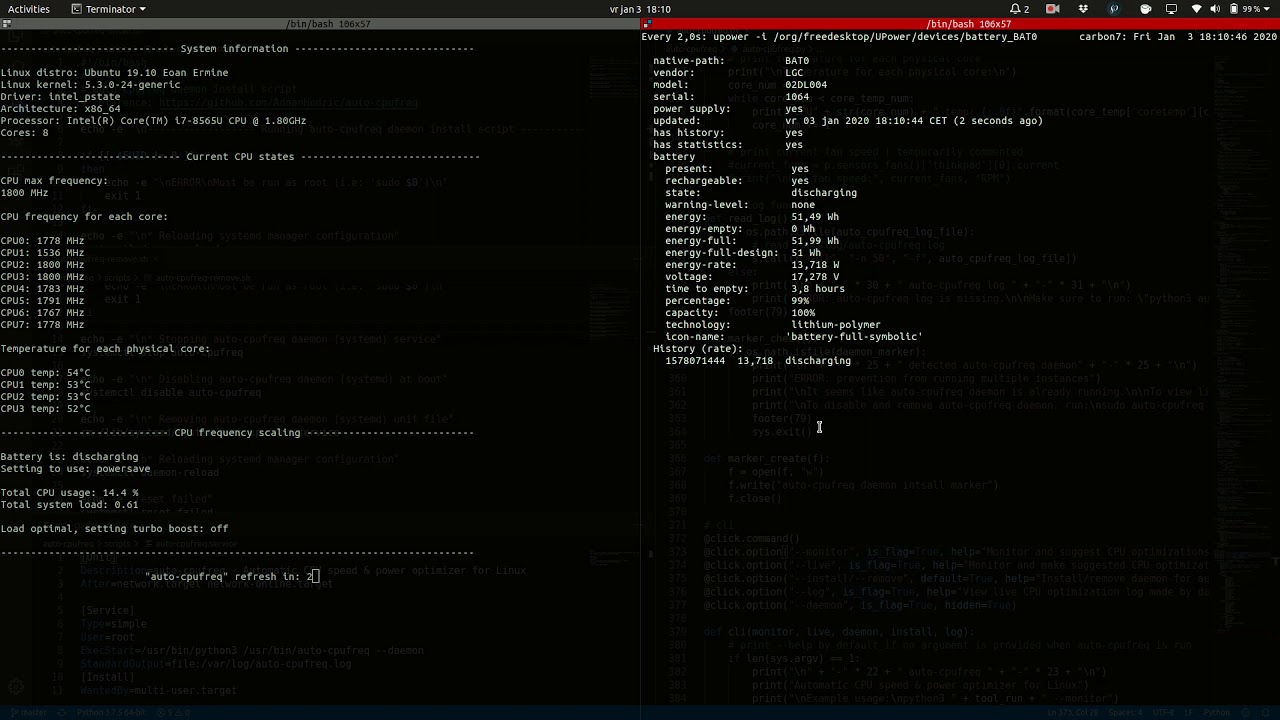Viewport: 1280px width, 720px height.
Task: Click the CPU0 temp: 54°C line
Action: point(45,372)
